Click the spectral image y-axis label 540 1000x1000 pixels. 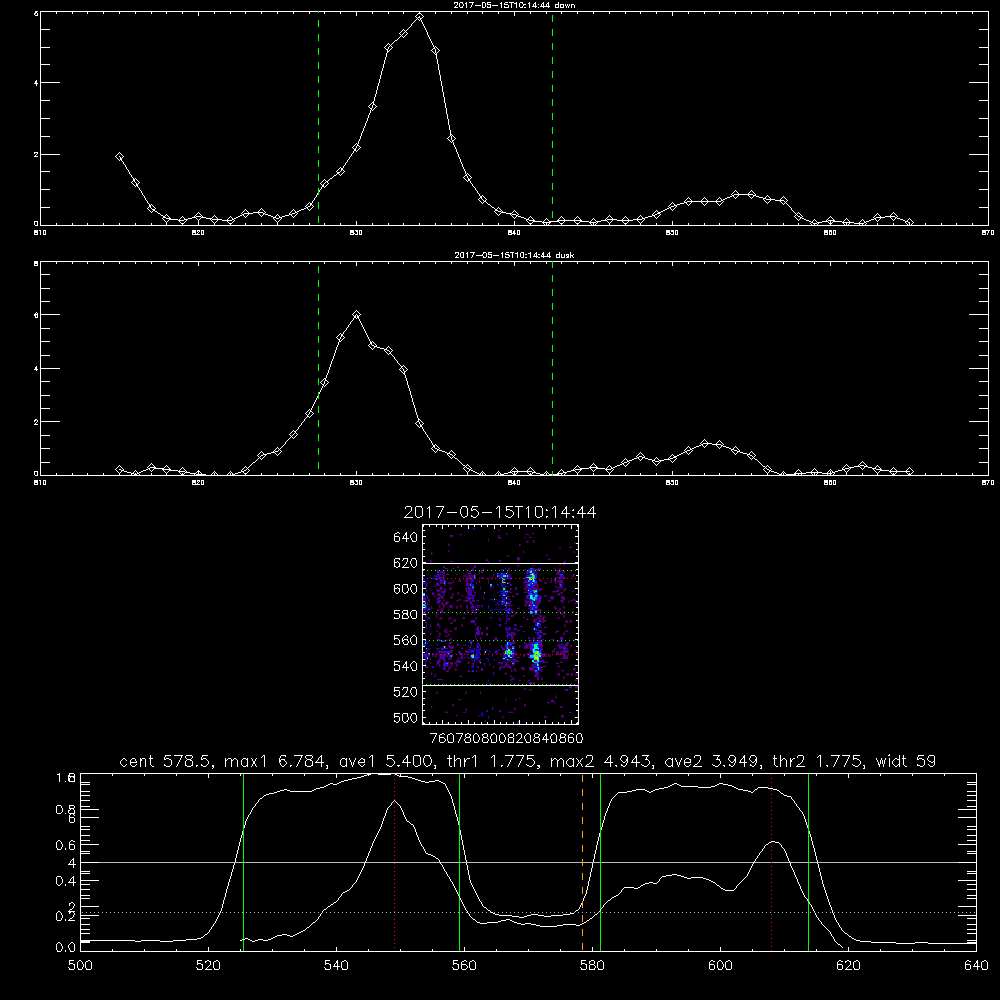pyautogui.click(x=405, y=666)
